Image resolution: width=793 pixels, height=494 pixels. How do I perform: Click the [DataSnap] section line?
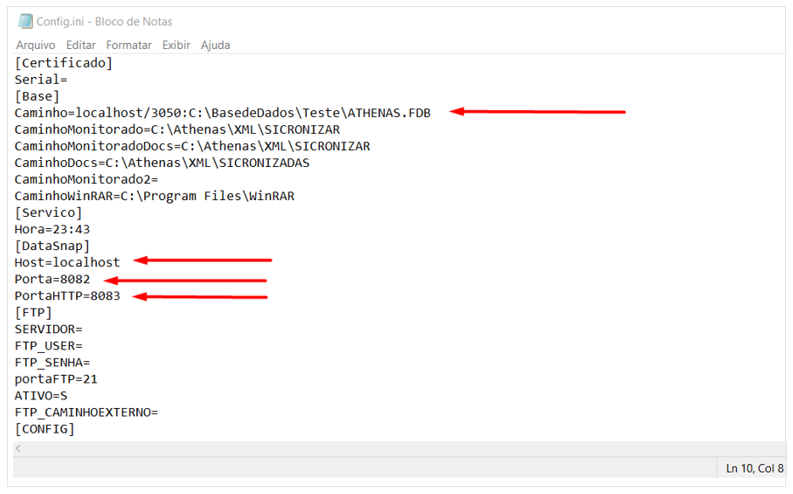pyautogui.click(x=52, y=246)
